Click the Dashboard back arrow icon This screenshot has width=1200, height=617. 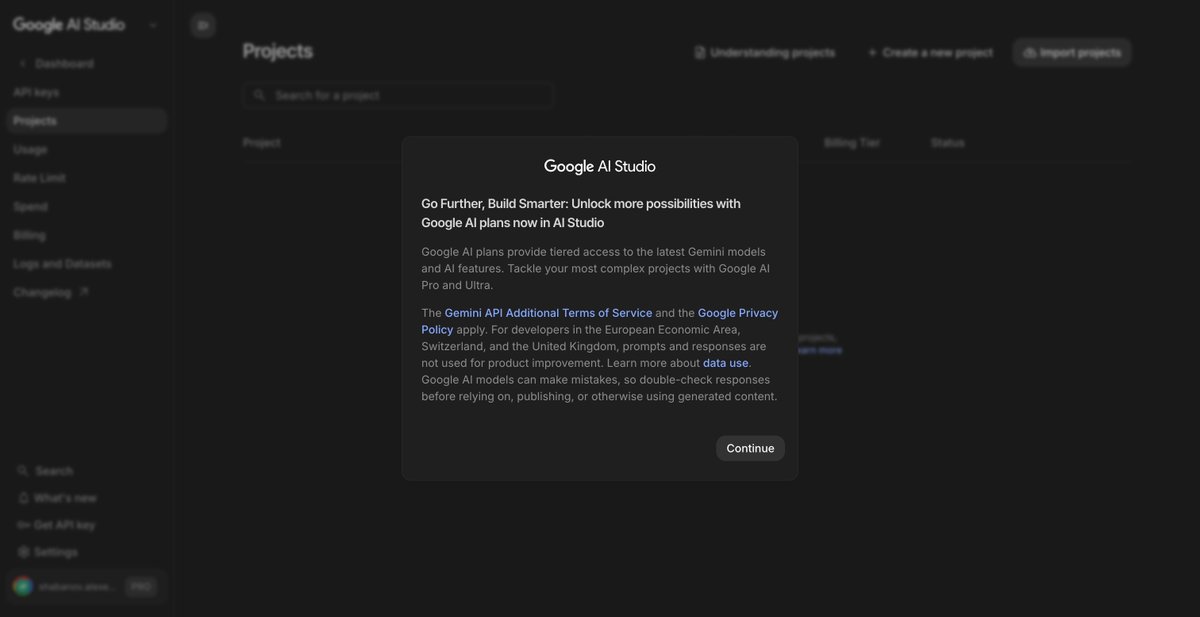pos(23,63)
